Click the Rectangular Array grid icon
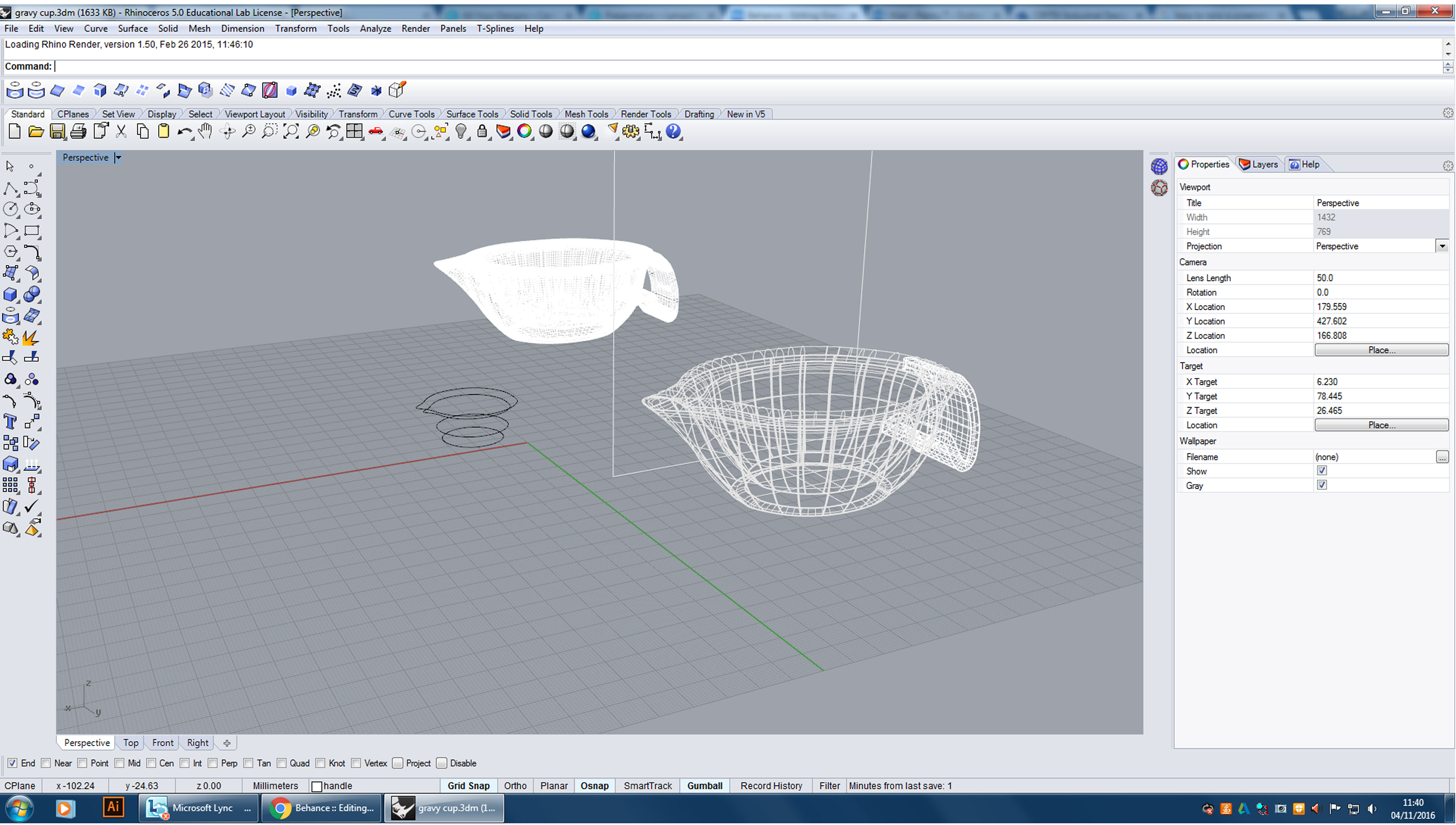This screenshot has height=825, width=1456. point(10,485)
